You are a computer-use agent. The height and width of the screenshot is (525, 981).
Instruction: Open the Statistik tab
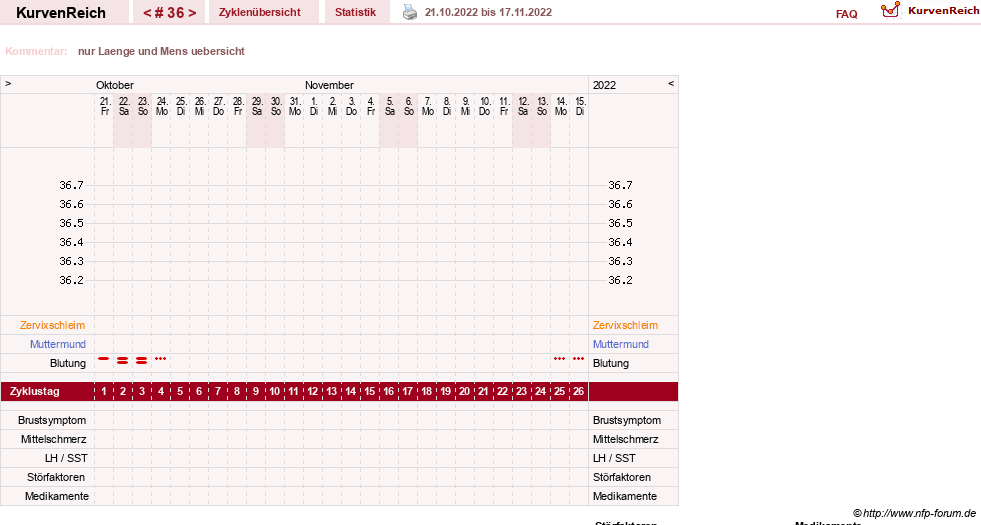(x=355, y=13)
